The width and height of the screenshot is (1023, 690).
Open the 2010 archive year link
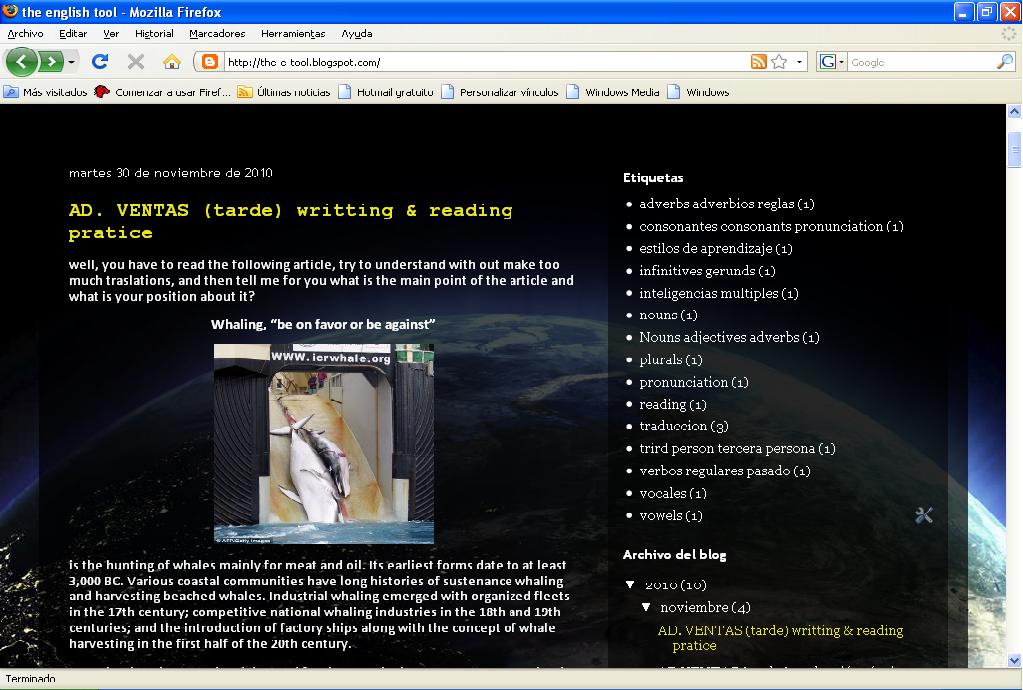click(x=662, y=584)
